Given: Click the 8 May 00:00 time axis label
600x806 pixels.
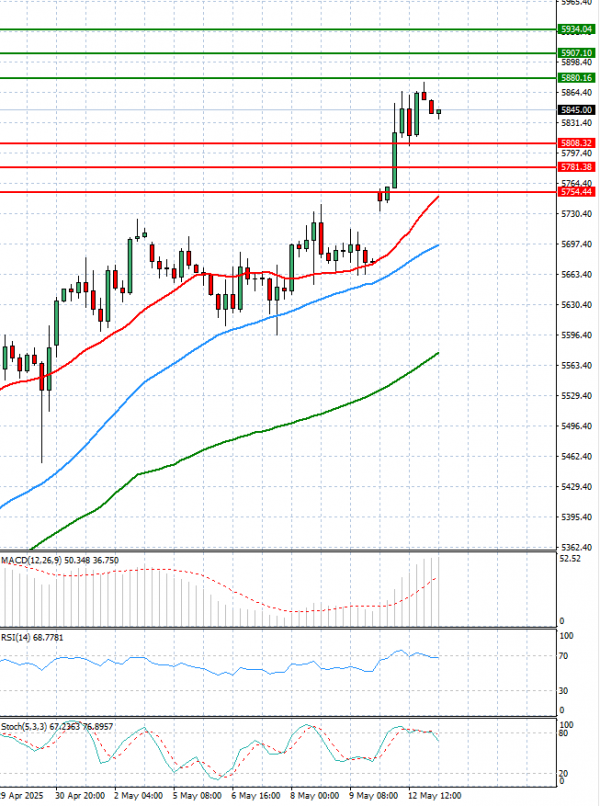Looking at the screenshot, I should [312, 797].
